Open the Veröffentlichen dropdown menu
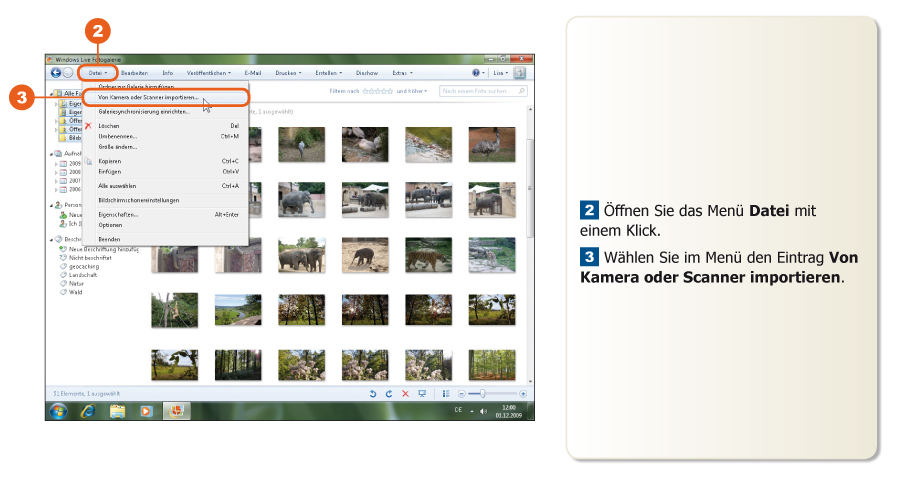900x480 pixels. [x=208, y=73]
